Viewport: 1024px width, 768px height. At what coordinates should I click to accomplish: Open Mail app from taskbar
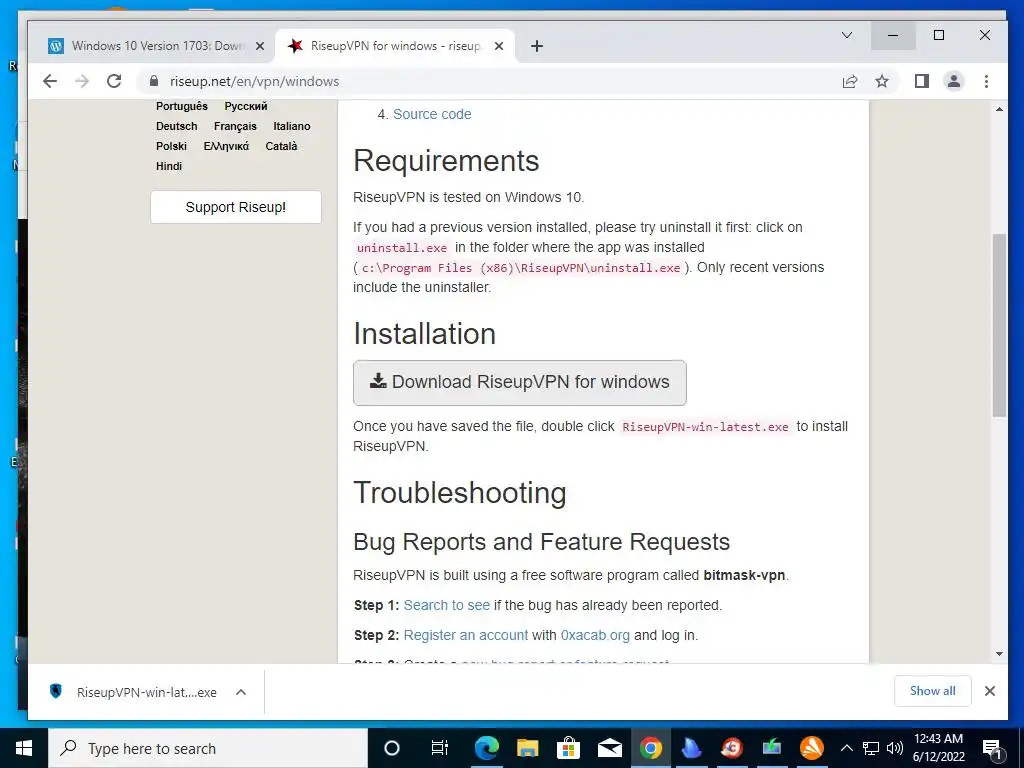coord(609,748)
